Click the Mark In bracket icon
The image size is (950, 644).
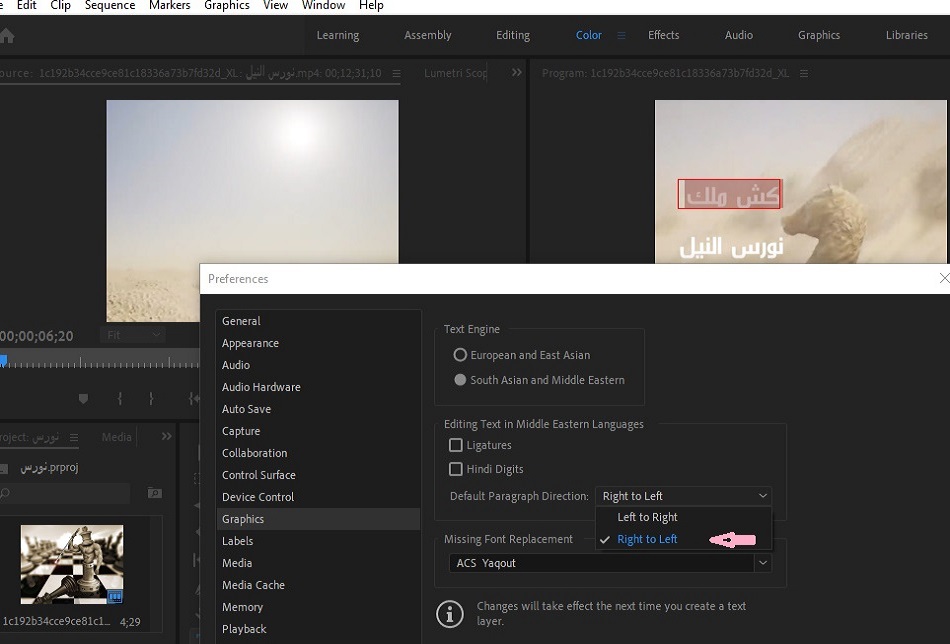(x=120, y=398)
